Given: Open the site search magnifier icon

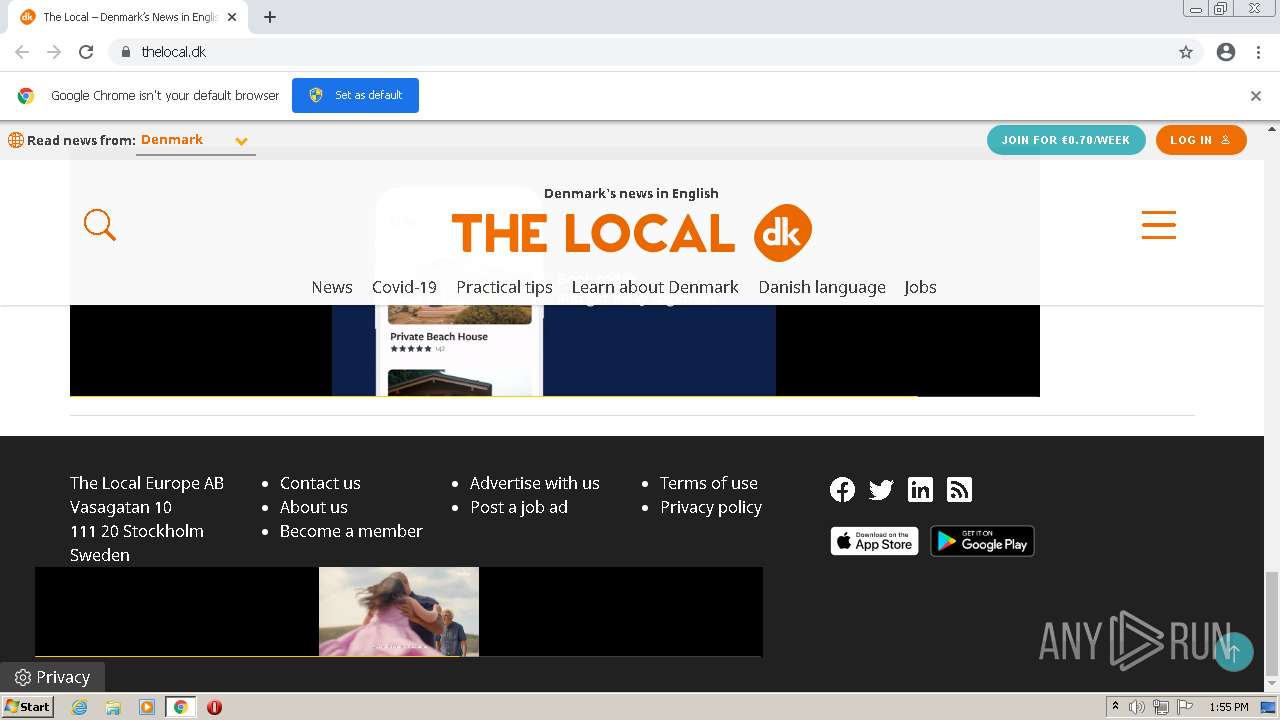Looking at the screenshot, I should click(100, 225).
